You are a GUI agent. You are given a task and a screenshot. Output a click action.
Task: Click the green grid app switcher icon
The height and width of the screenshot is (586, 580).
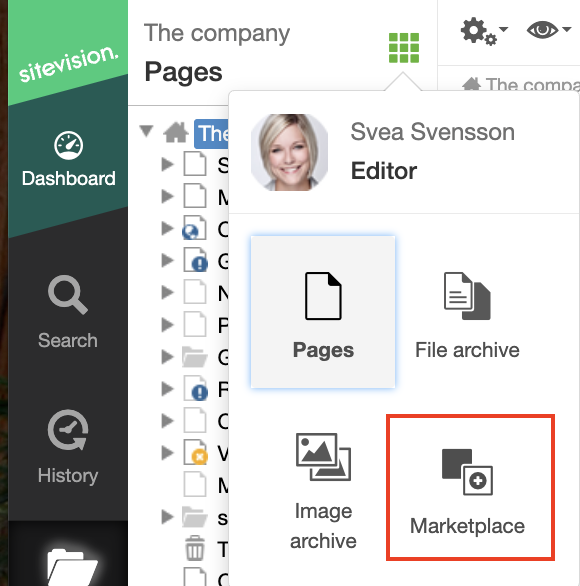pyautogui.click(x=404, y=48)
